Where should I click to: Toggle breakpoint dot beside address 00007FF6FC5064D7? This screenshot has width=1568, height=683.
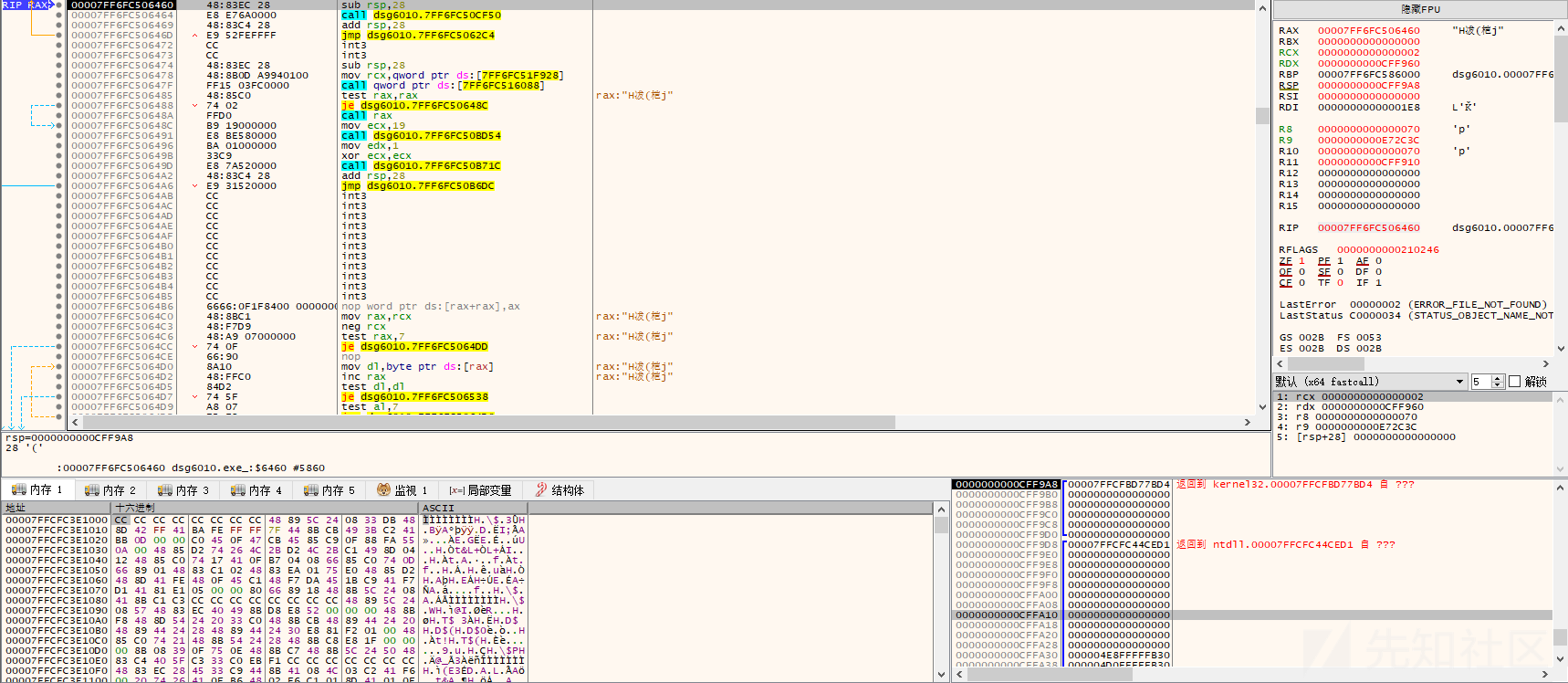(59, 397)
